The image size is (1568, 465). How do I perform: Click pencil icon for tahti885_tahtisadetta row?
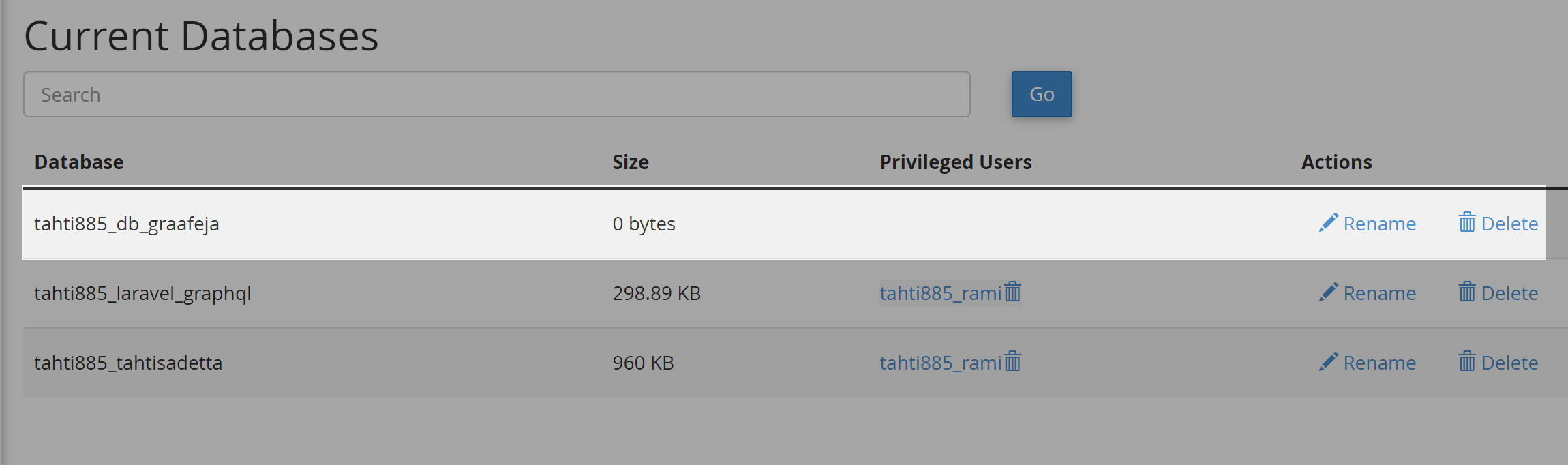(1328, 362)
